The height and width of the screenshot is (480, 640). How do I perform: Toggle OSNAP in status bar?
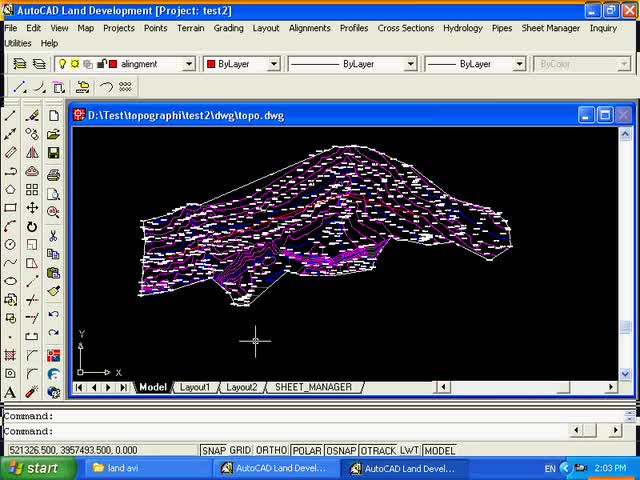tap(341, 450)
